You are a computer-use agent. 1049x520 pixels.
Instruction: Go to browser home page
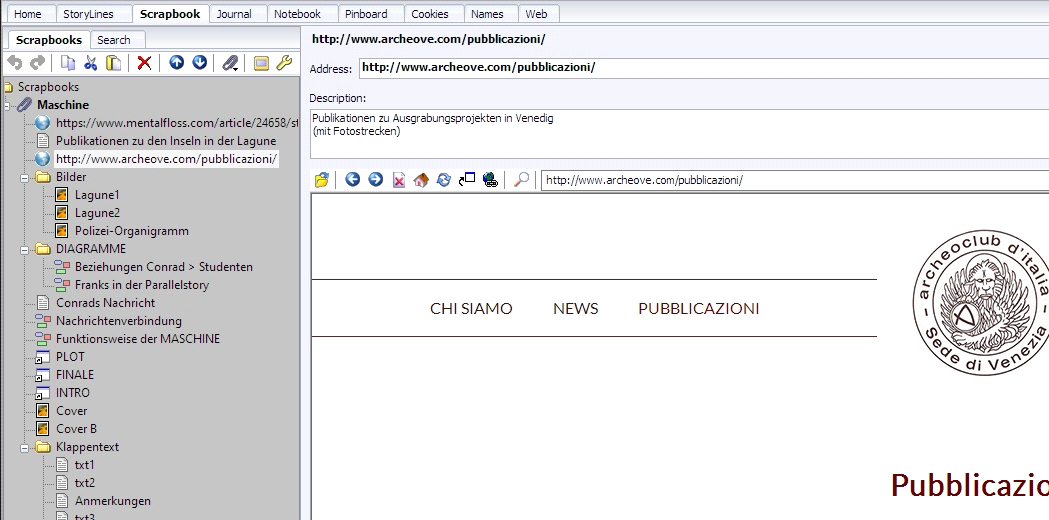click(421, 179)
